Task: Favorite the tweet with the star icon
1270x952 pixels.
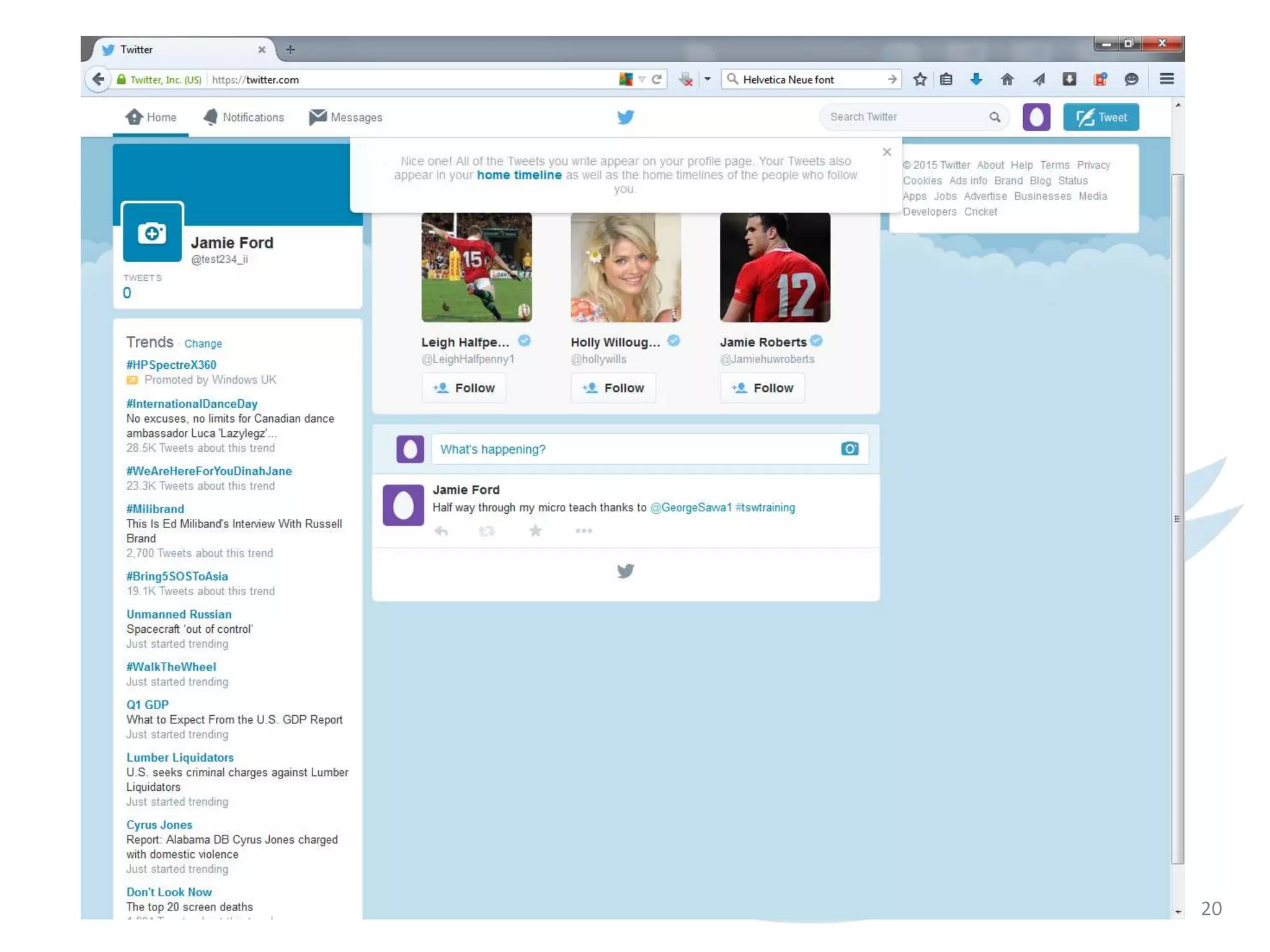Action: click(535, 531)
